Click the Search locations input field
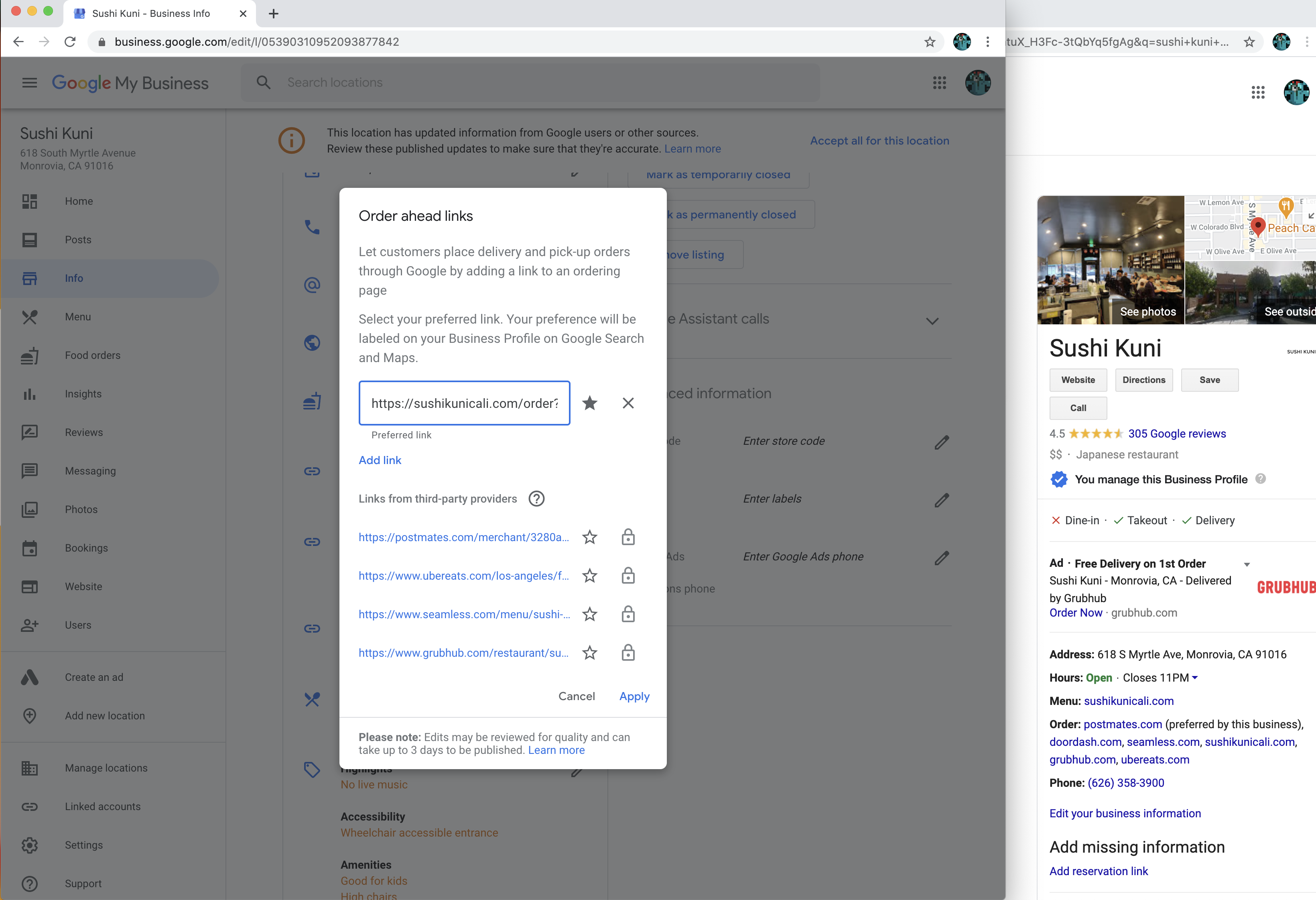Viewport: 1316px width, 900px height. coord(530,83)
